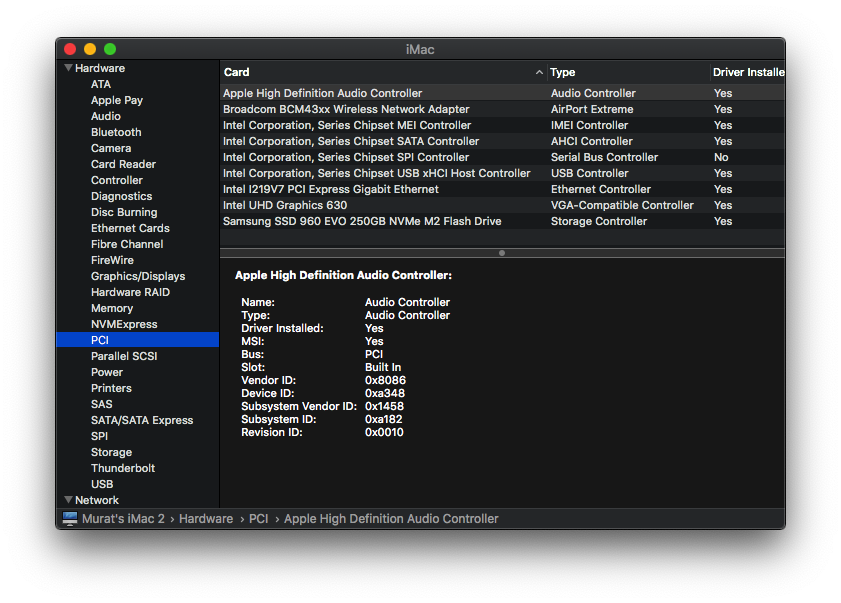Click PCI in the bottom path bar

tap(259, 519)
